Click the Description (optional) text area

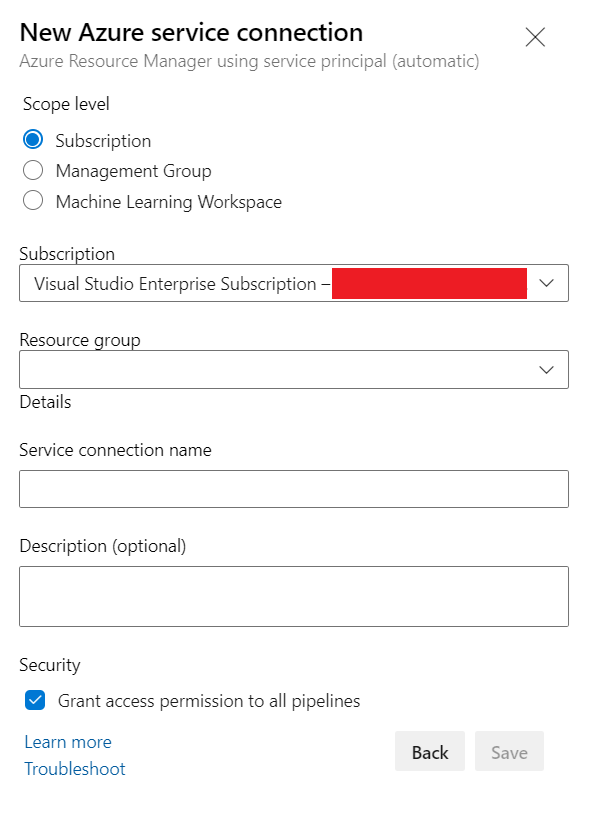tap(294, 597)
